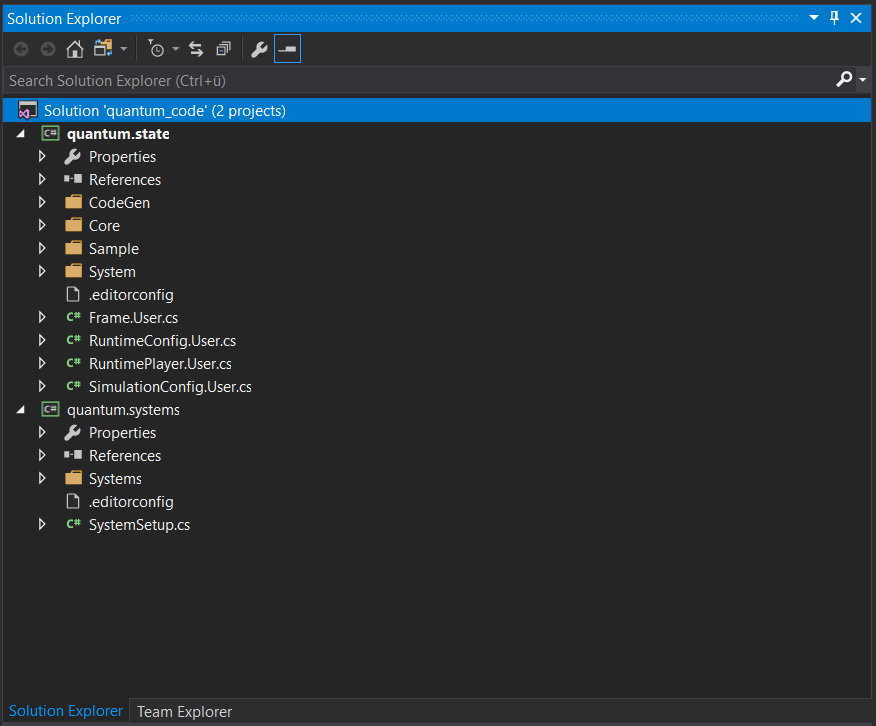The image size is (876, 726).
Task: Open search options dropdown arrow
Action: pos(863,80)
